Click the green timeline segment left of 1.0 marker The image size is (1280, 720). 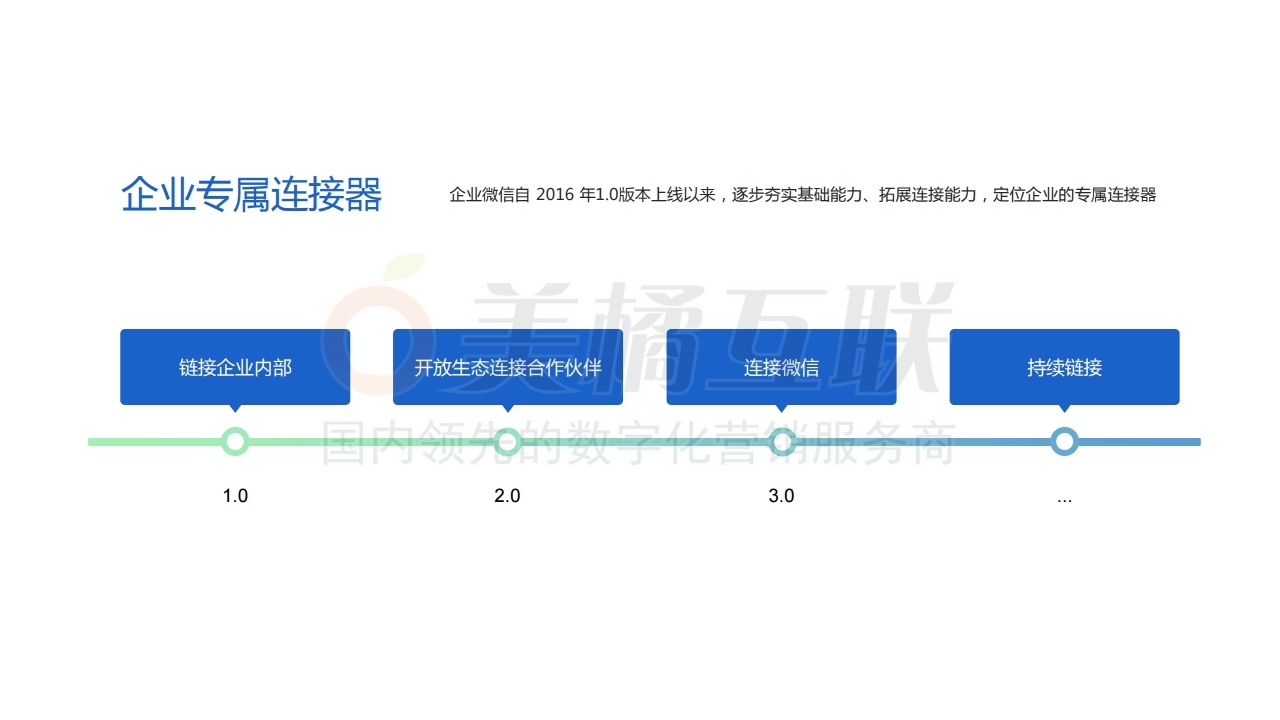pos(155,441)
